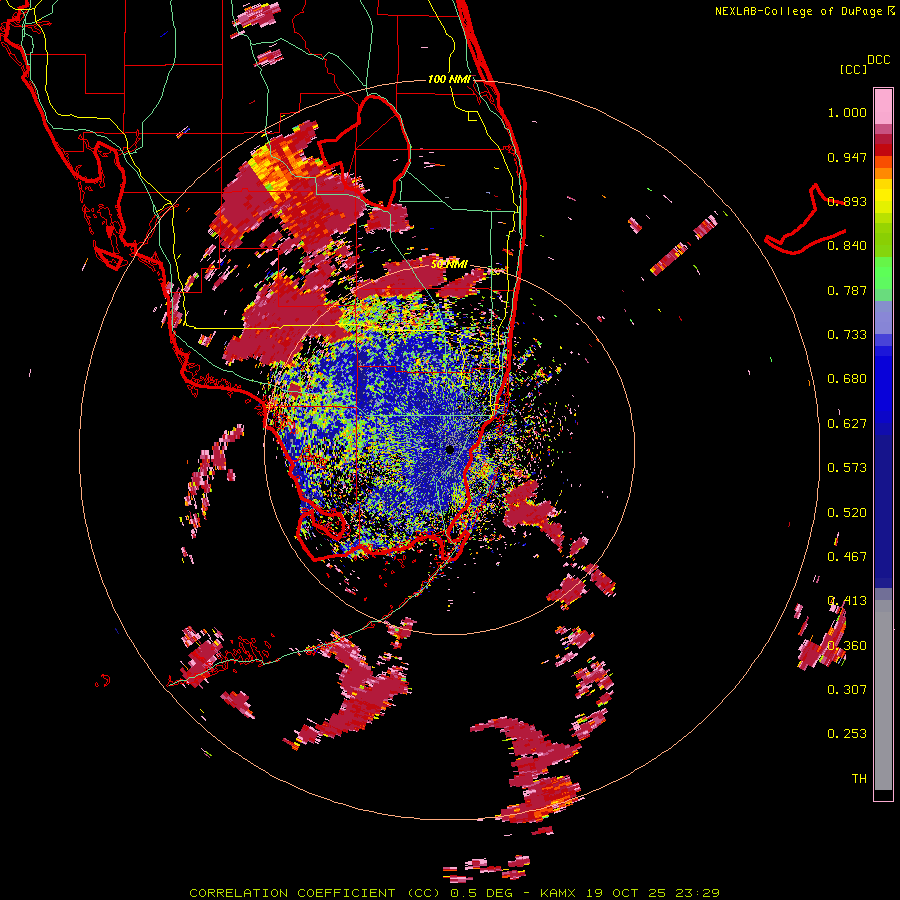Select the 1.000 value on the scale
The width and height of the screenshot is (900, 900).
click(847, 112)
